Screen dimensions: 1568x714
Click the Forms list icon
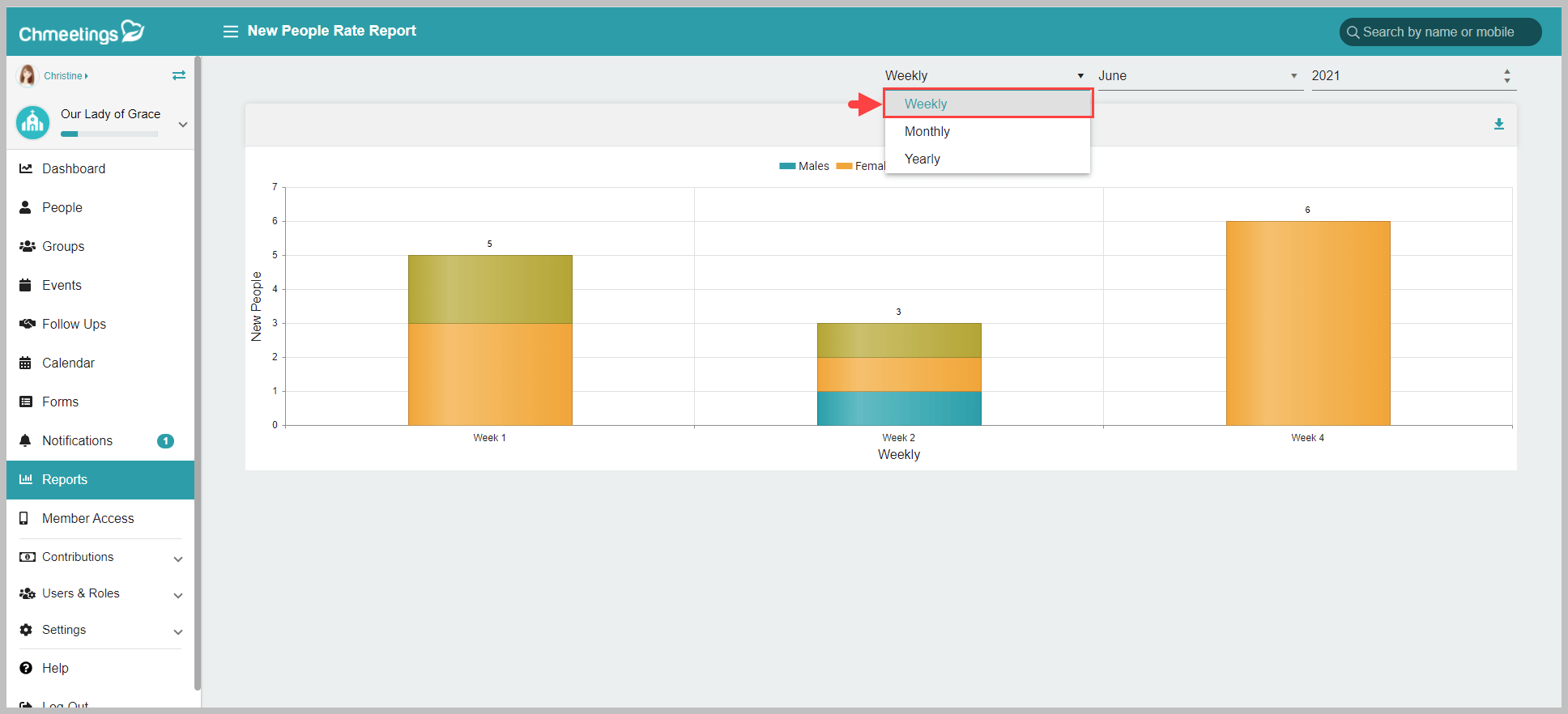(x=26, y=402)
